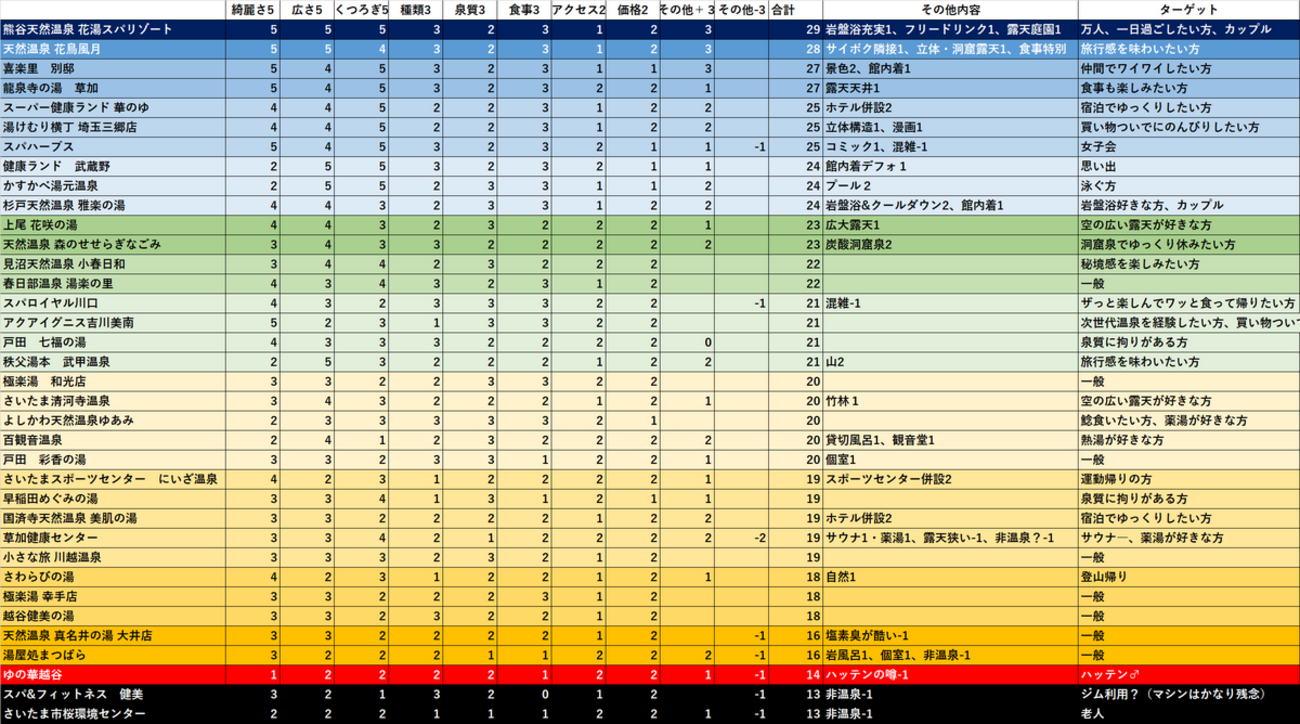
Task: Click the プール2 cell
Action: [950, 186]
